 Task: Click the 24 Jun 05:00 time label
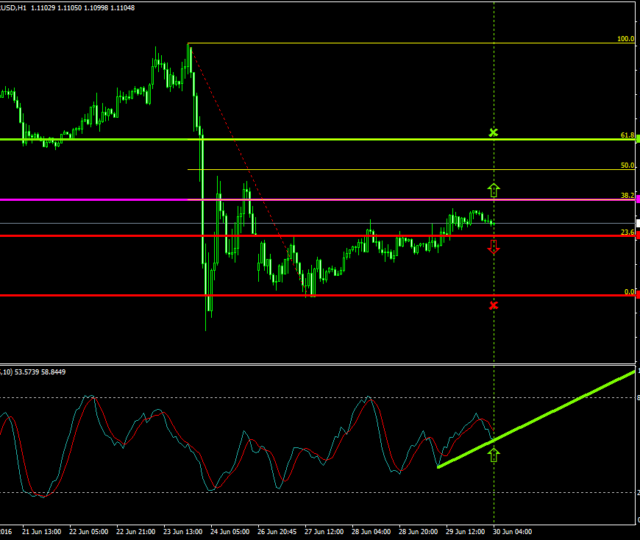click(x=227, y=532)
